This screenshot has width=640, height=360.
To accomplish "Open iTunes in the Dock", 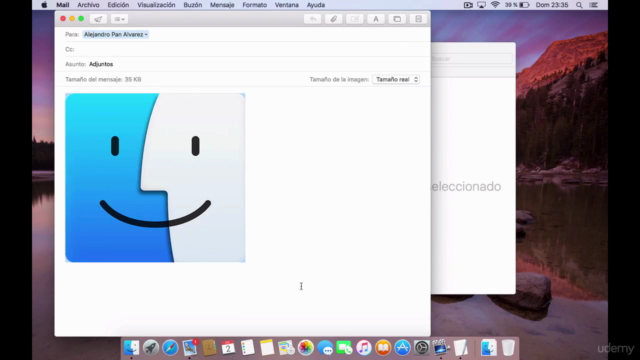I will tap(364, 348).
